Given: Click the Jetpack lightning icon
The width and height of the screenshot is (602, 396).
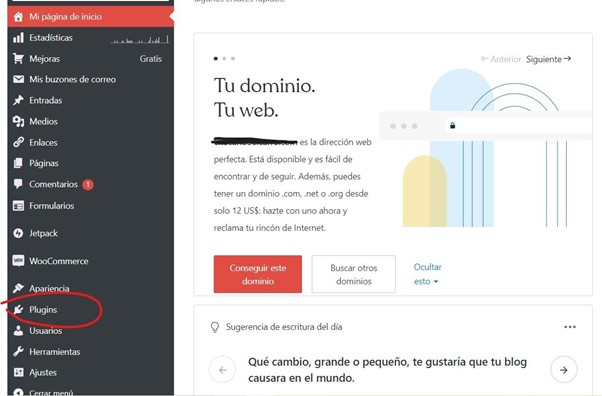Looking at the screenshot, I should click(x=18, y=233).
